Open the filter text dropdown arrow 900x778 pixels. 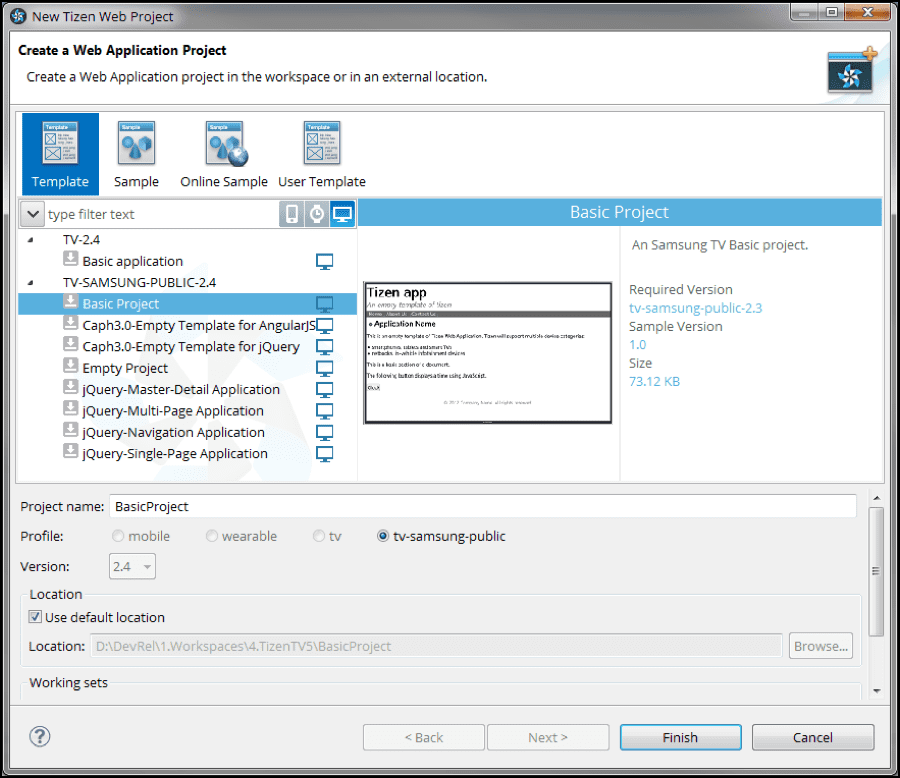(31, 213)
